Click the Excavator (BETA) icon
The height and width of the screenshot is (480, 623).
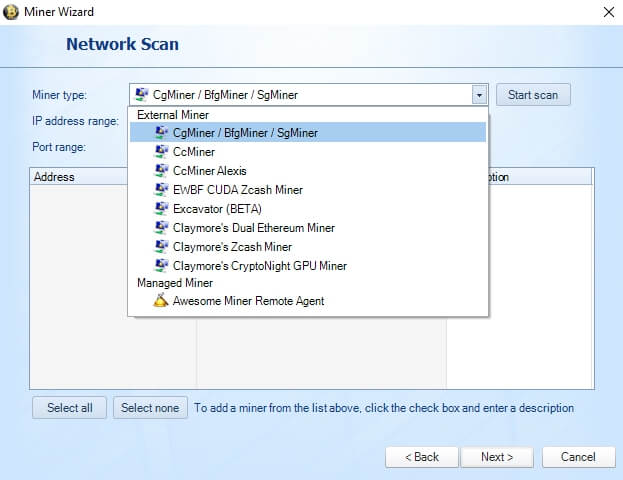(x=161, y=209)
